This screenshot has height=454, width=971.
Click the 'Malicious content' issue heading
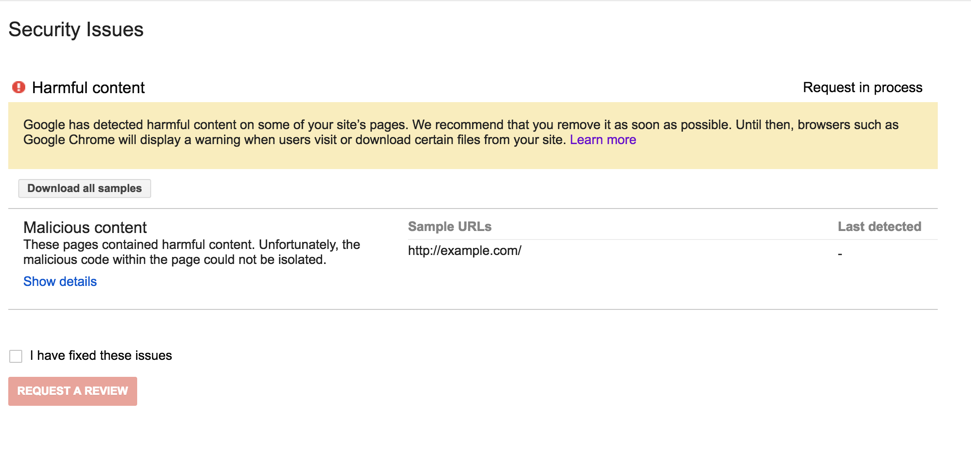click(85, 228)
